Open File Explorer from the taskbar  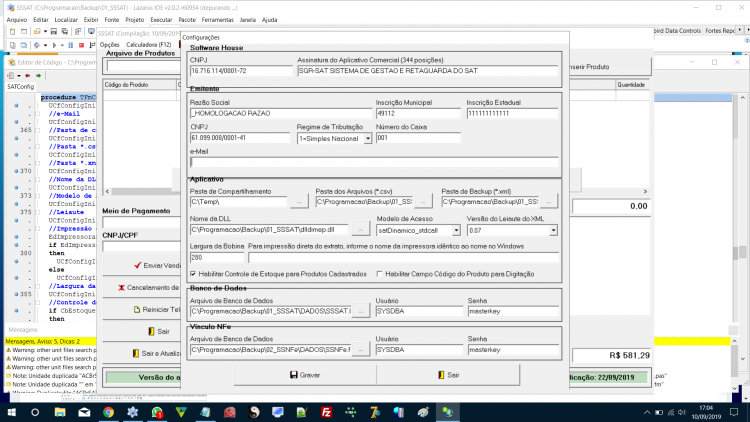[x=60, y=412]
